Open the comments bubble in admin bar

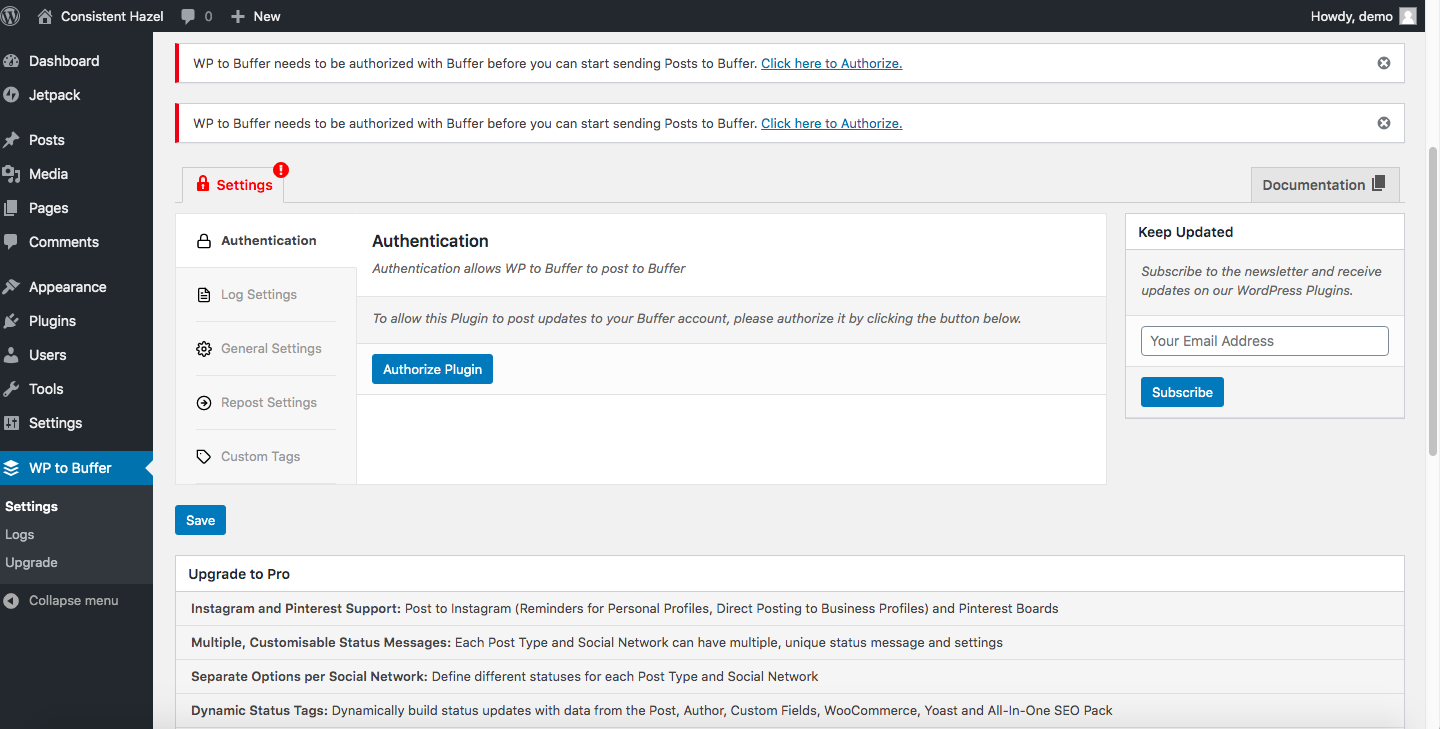point(189,17)
